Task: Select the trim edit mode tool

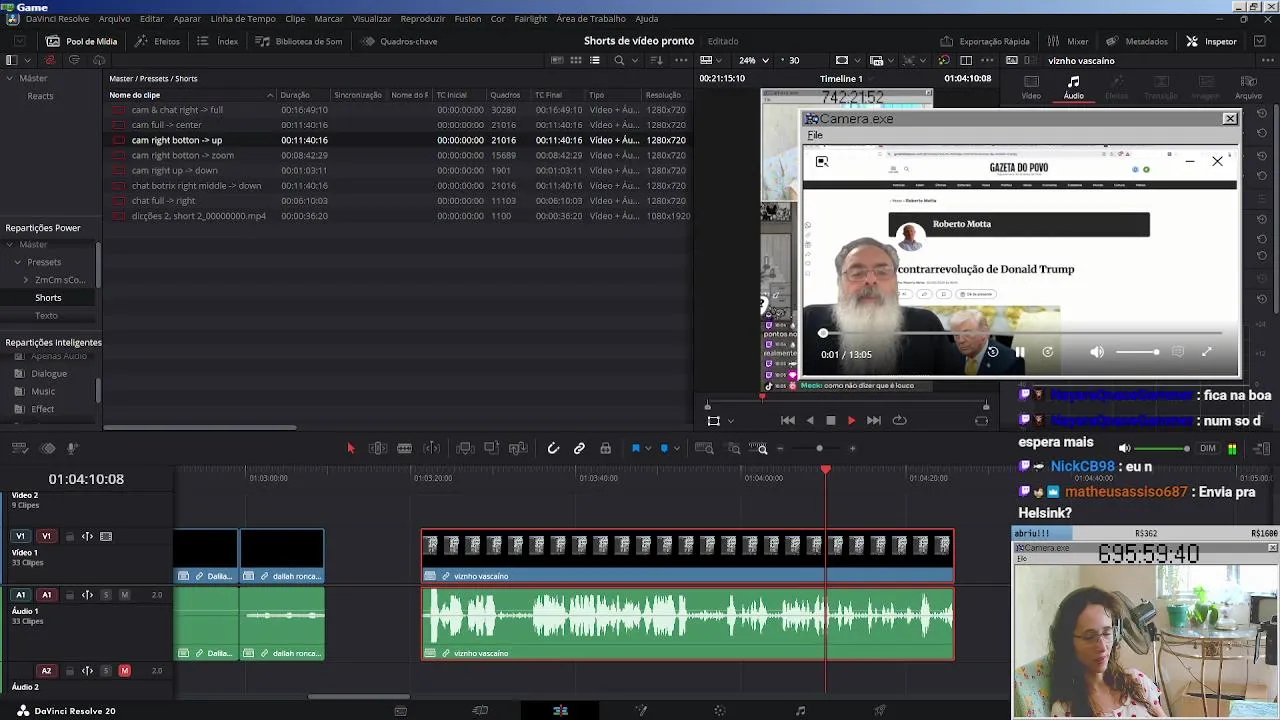Action: (x=378, y=448)
